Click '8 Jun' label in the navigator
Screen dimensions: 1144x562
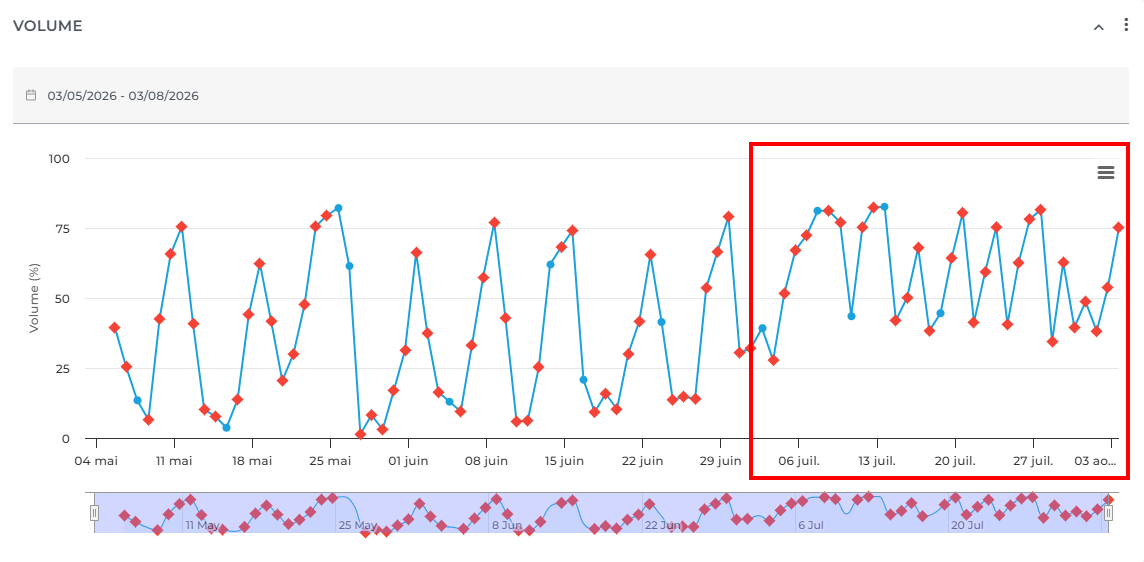click(x=507, y=525)
